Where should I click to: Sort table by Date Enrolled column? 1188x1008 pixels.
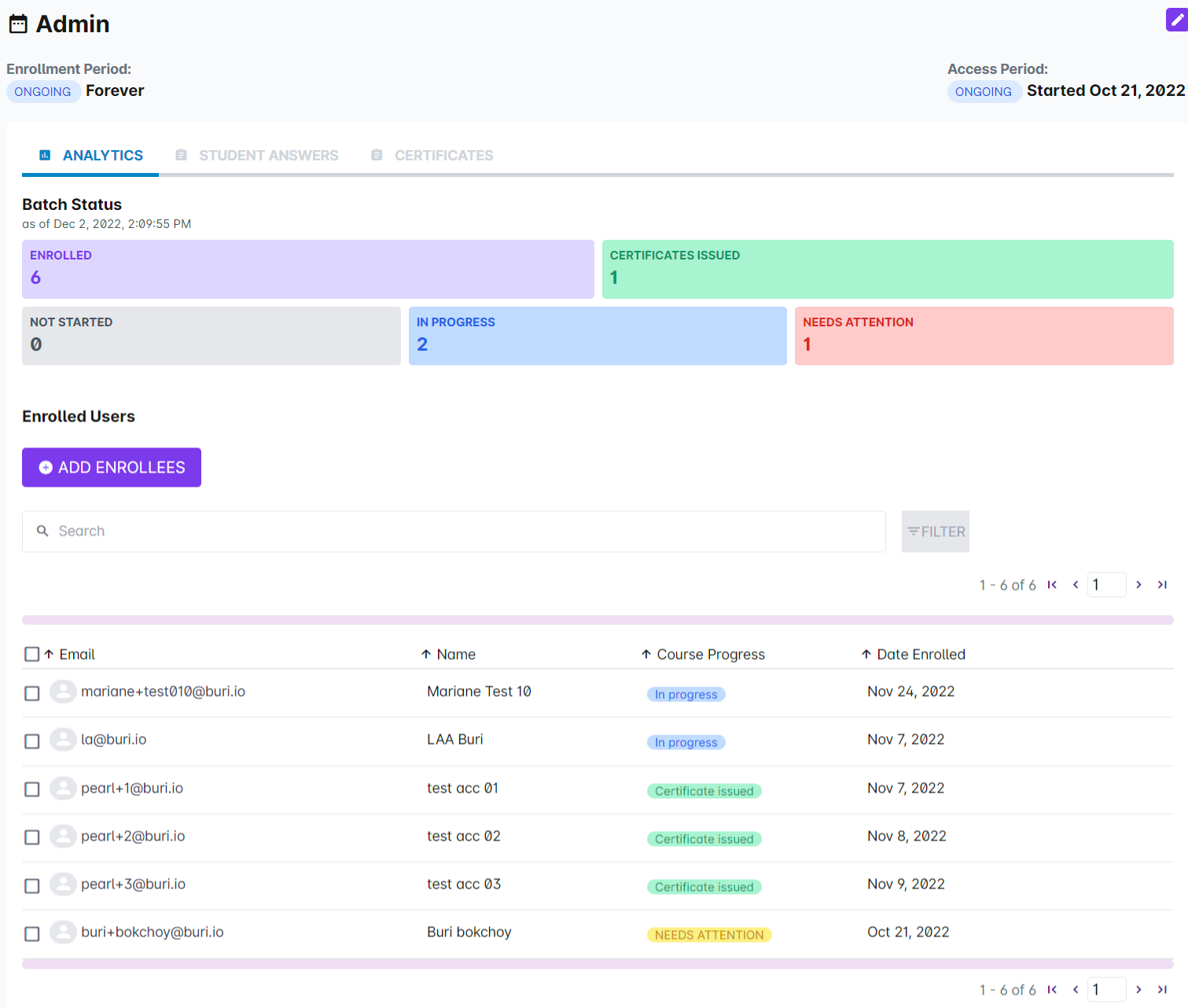tap(920, 654)
